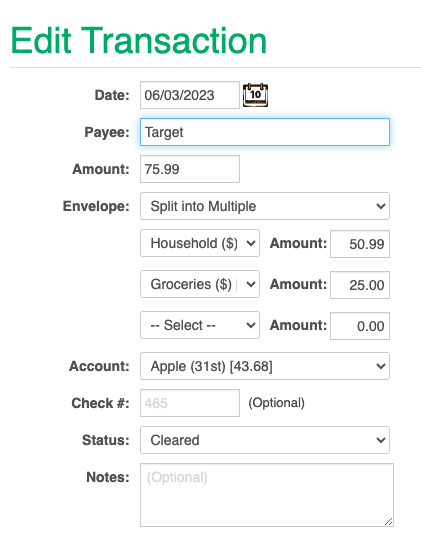Edit the total Amount field 75.99
Image resolution: width=421 pixels, height=536 pixels.
(x=190, y=169)
